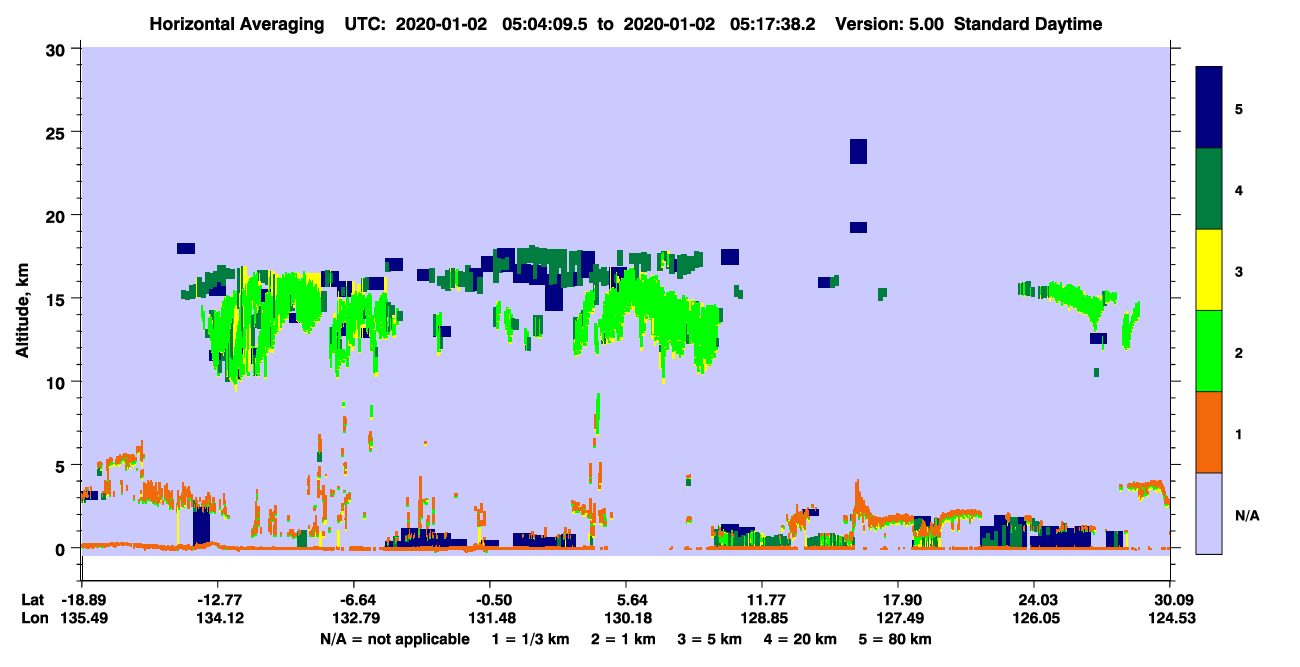Click the longitude value 135.49
This screenshot has height=667, width=1300.
(x=82, y=618)
